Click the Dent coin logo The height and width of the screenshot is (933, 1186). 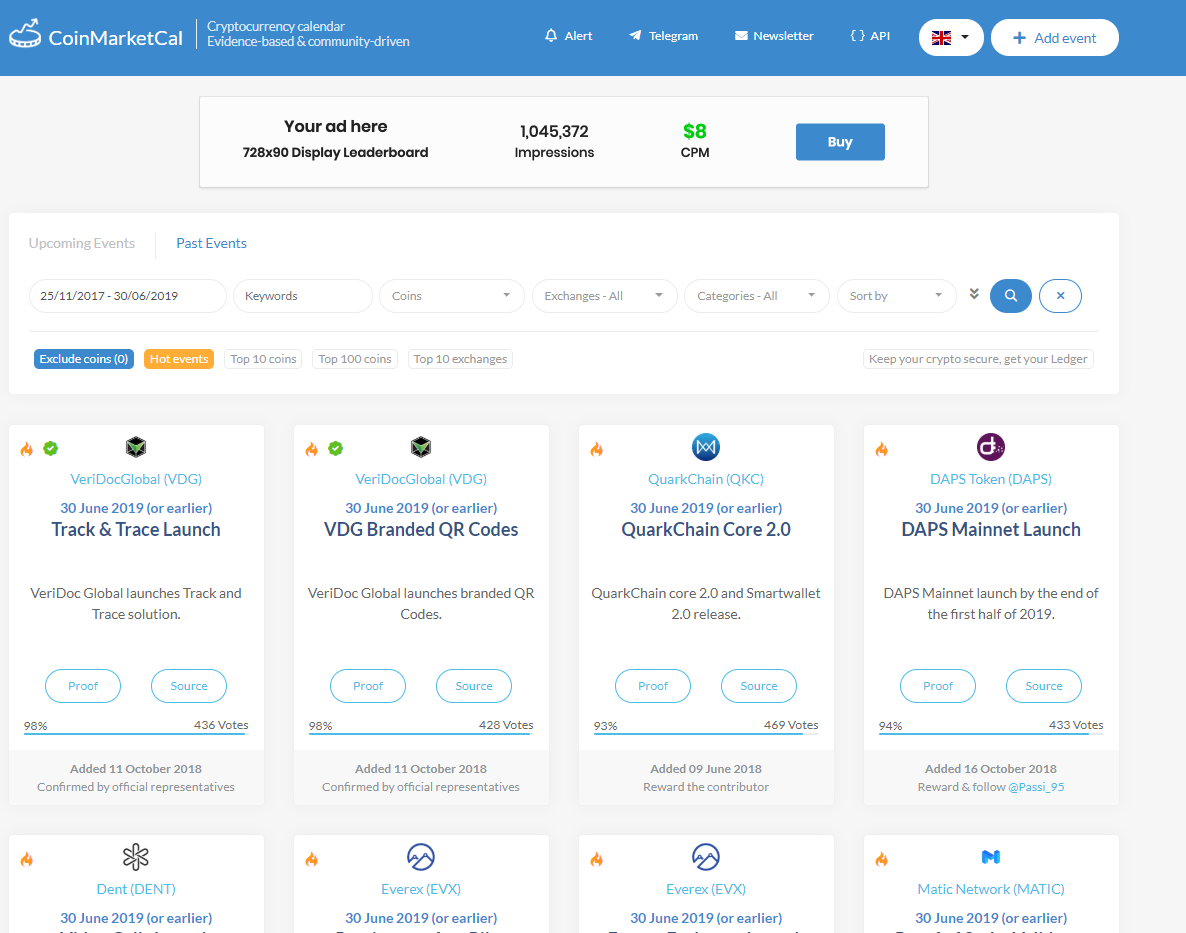click(136, 857)
